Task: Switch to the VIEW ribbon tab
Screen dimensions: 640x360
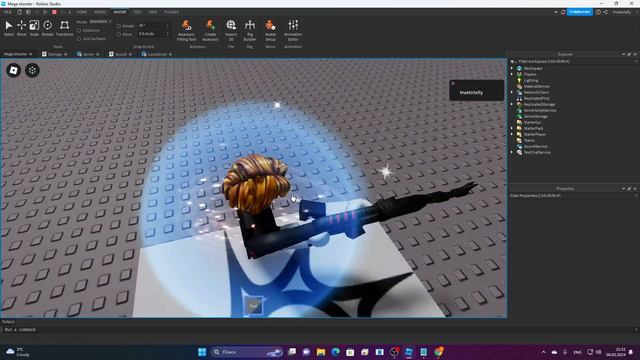Action: (x=153, y=12)
